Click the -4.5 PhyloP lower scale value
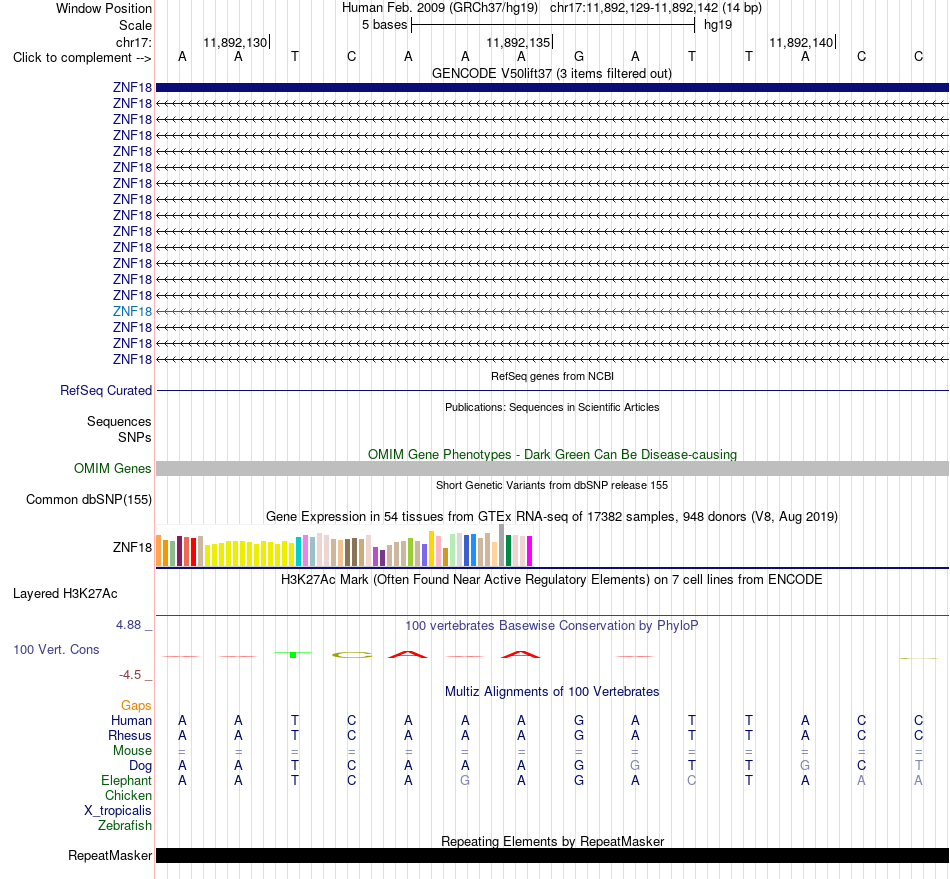 [x=130, y=674]
